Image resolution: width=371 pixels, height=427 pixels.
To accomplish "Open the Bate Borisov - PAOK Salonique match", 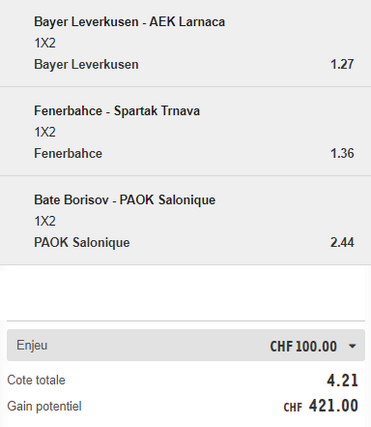I will [125, 200].
